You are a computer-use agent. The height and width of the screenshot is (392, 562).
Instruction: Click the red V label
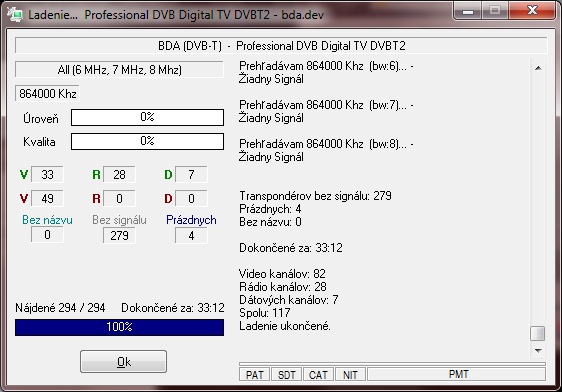pos(24,199)
